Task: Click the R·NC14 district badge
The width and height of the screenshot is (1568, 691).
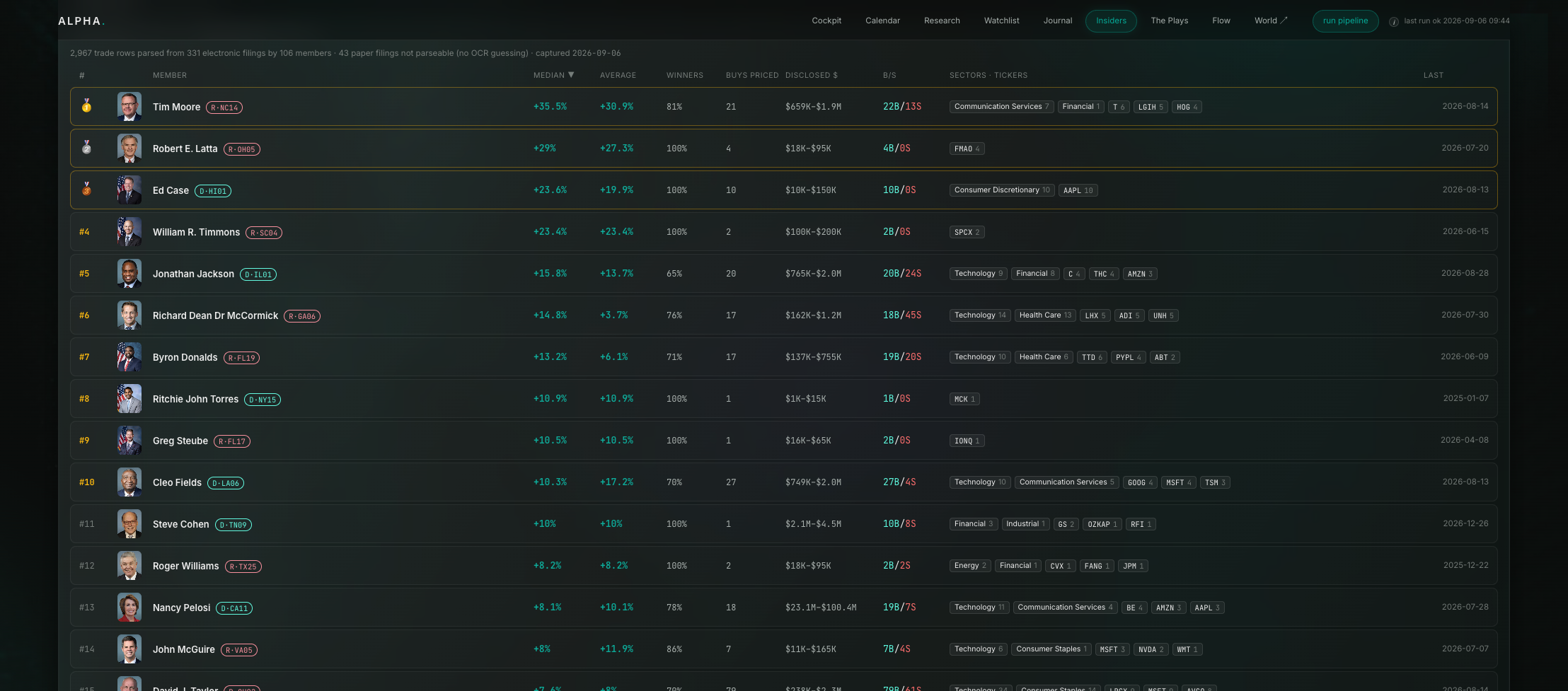Action: click(x=224, y=108)
